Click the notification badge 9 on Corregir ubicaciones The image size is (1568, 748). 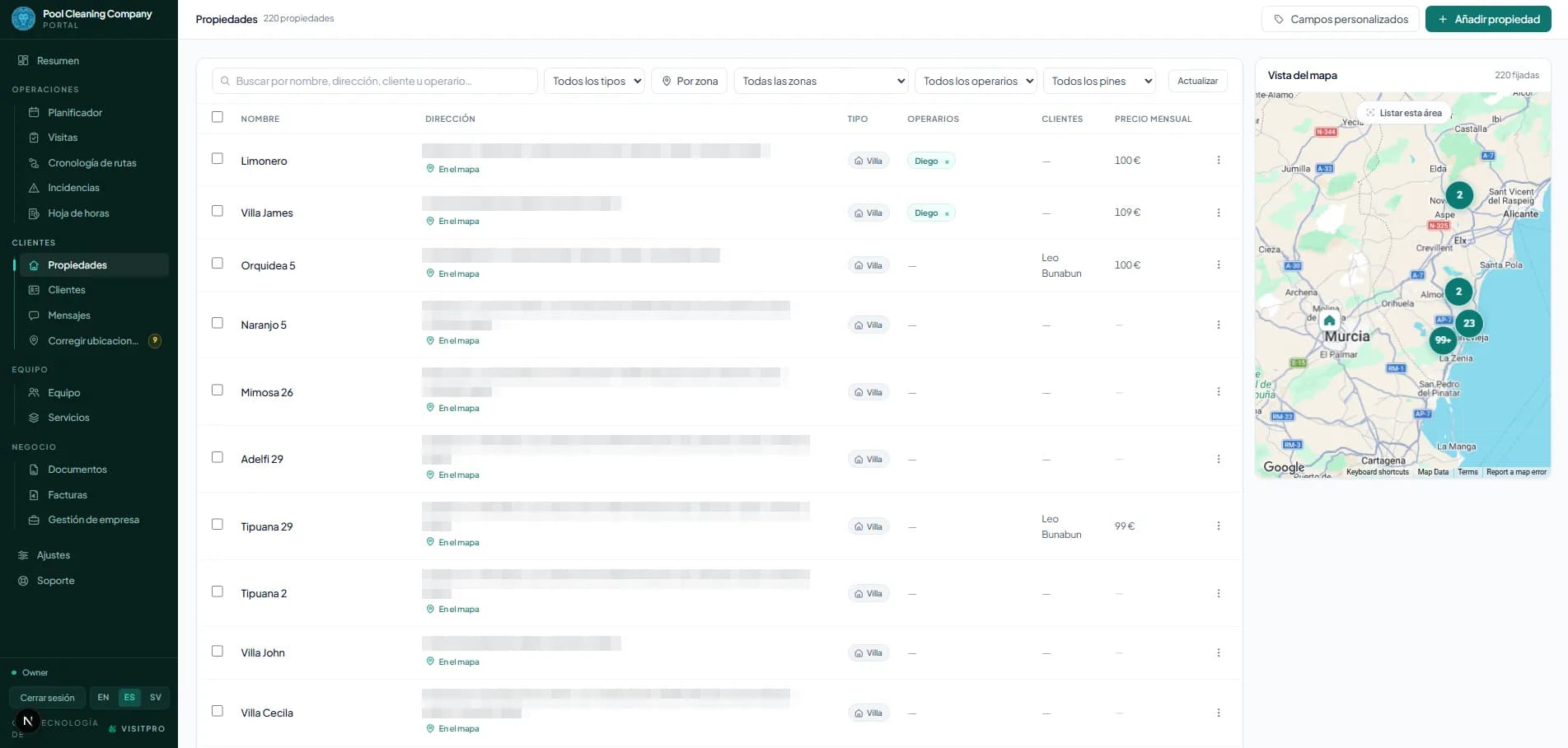pyautogui.click(x=154, y=340)
